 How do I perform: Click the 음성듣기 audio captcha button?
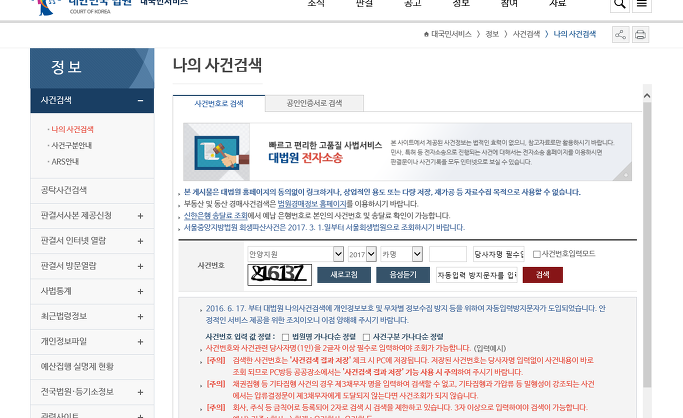[x=403, y=275]
